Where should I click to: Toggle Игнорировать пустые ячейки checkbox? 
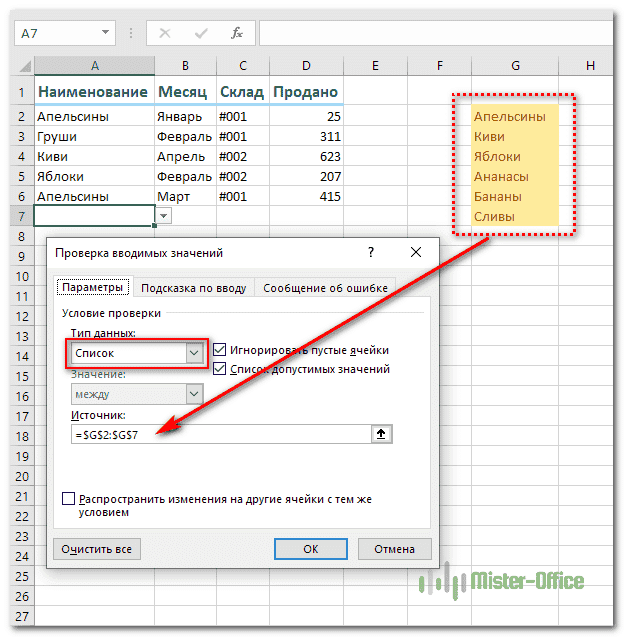(x=220, y=350)
